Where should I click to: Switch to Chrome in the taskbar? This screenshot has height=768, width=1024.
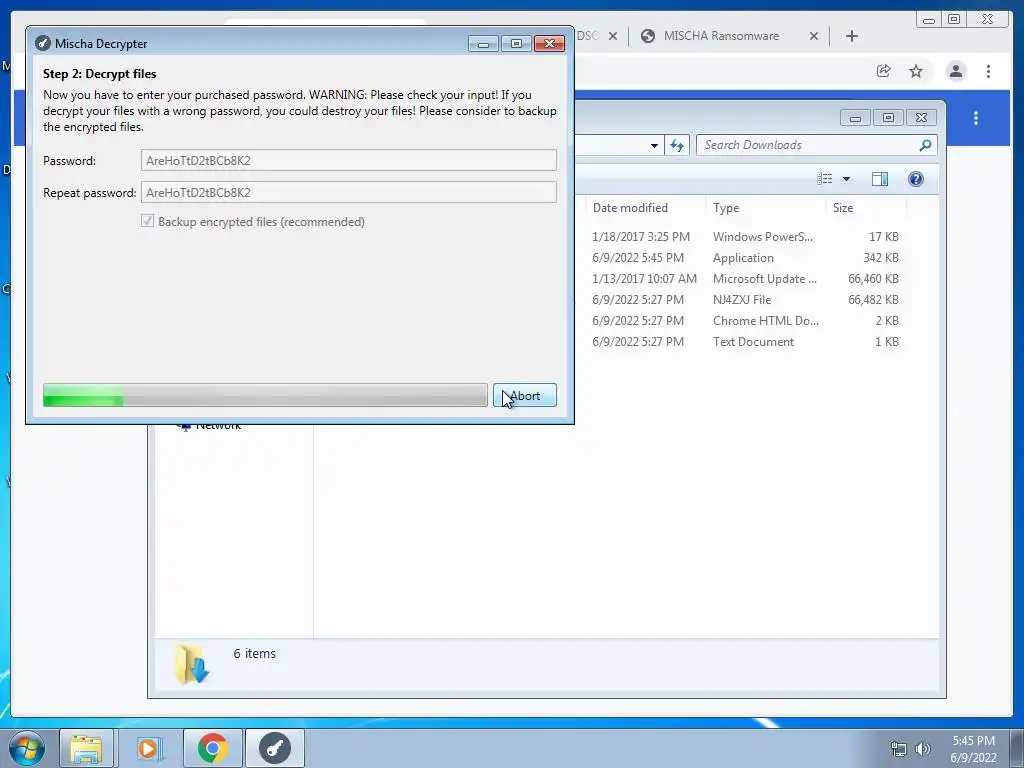(x=212, y=748)
